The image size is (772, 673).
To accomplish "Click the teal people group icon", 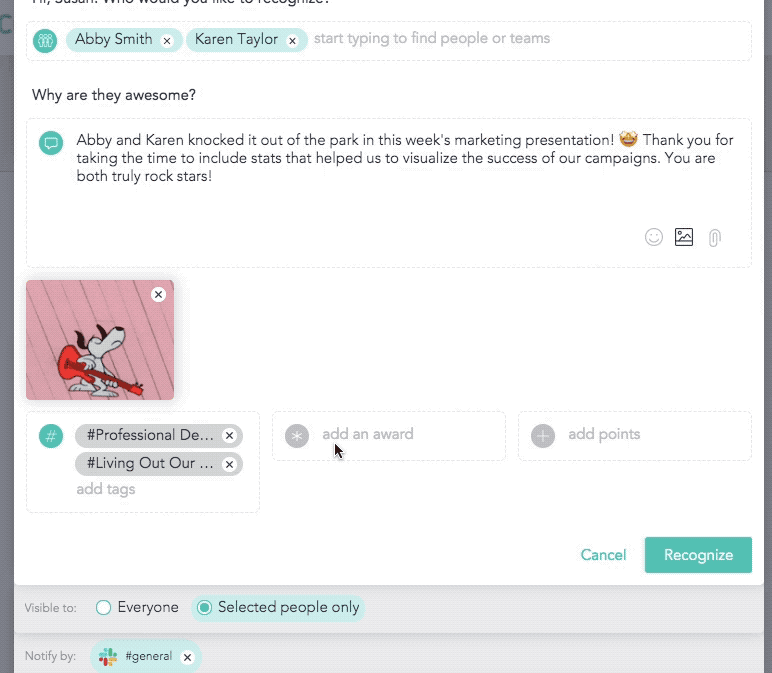I will pyautogui.click(x=45, y=40).
